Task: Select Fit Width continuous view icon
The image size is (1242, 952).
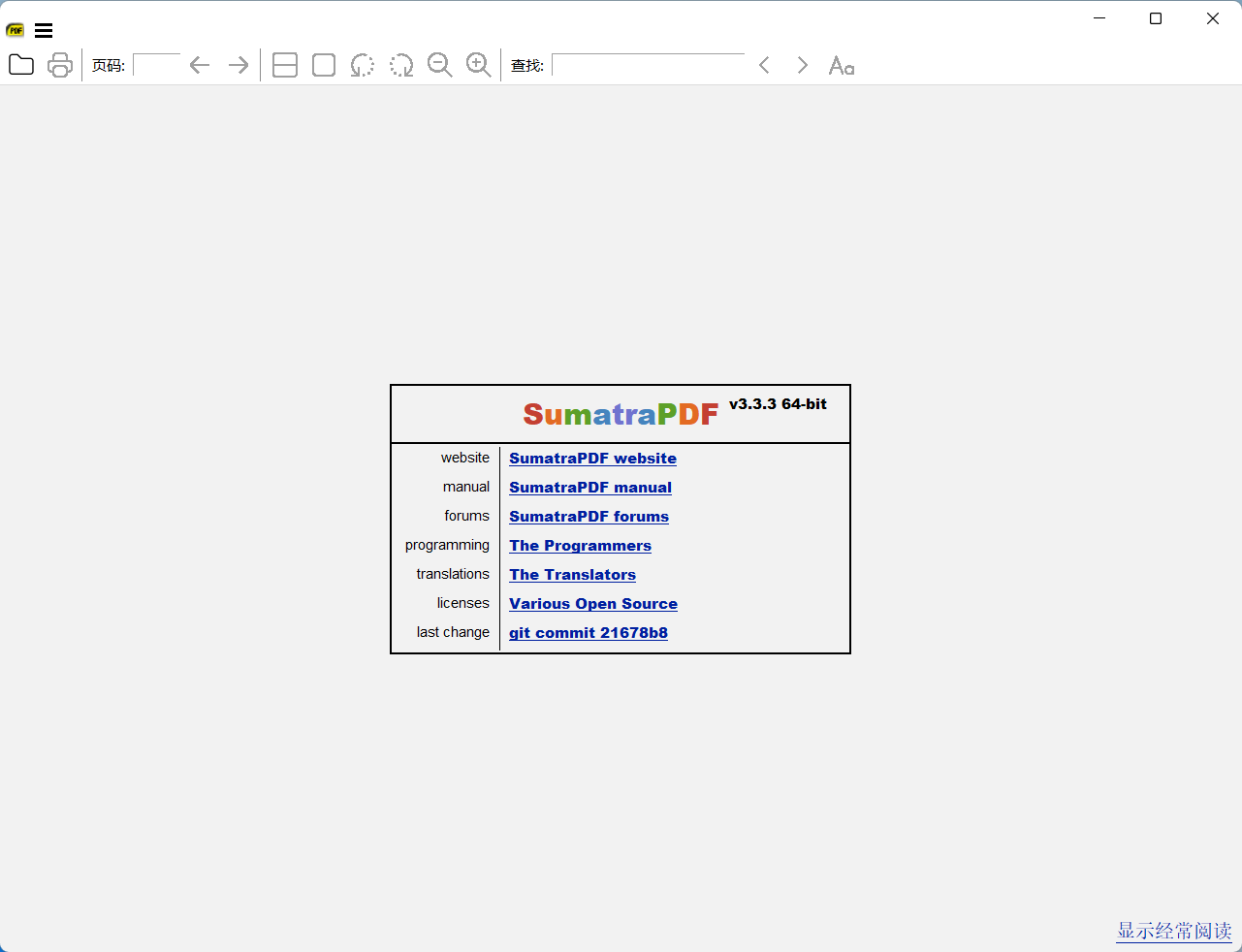Action: pos(285,65)
